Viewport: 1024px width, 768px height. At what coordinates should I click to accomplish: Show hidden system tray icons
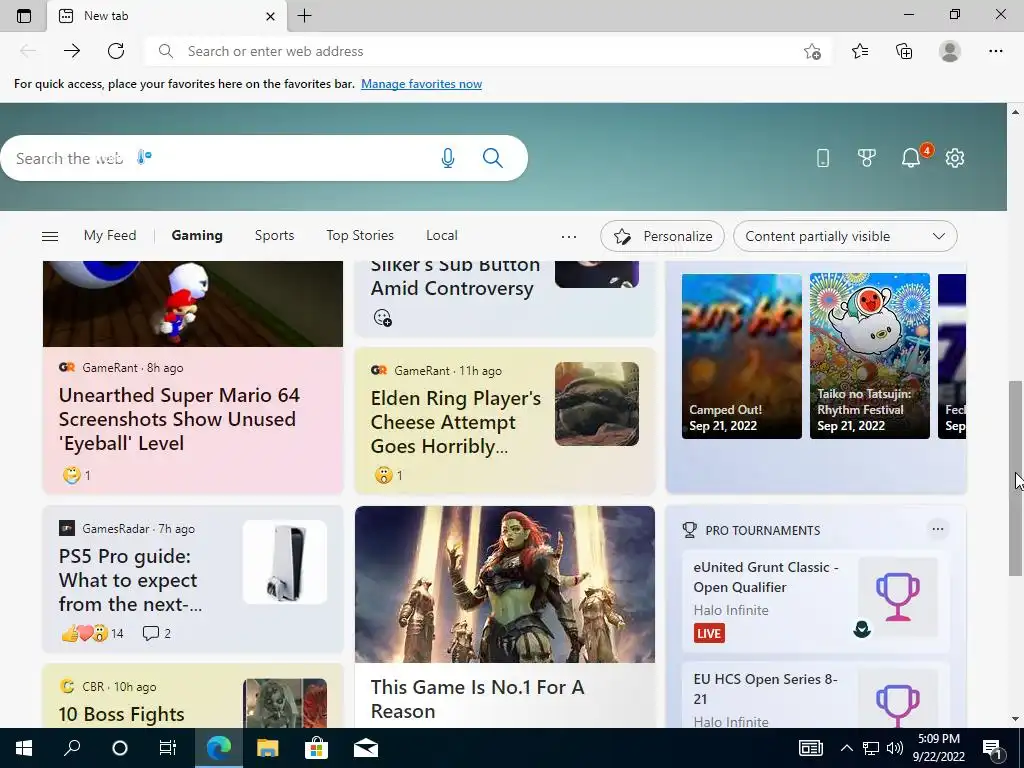click(x=846, y=748)
